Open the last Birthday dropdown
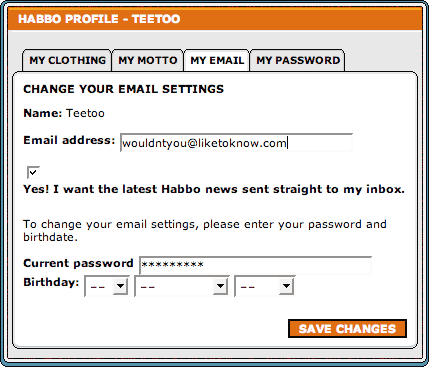Image resolution: width=429 pixels, height=367 pixels. point(265,286)
